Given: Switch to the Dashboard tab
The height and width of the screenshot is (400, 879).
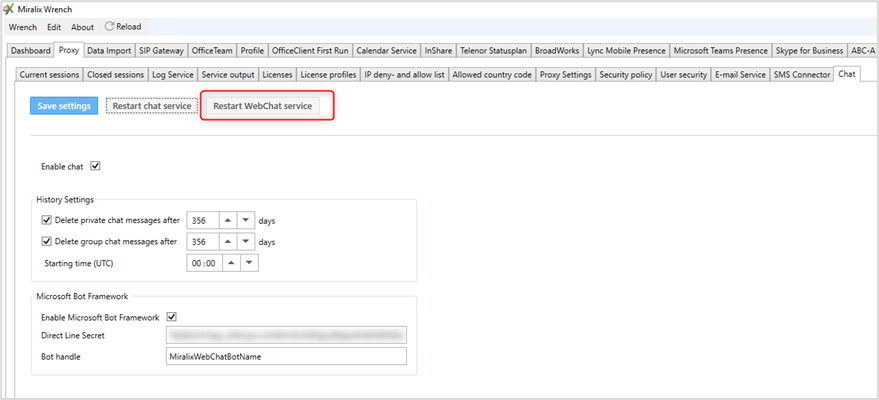Looking at the screenshot, I should coord(31,50).
